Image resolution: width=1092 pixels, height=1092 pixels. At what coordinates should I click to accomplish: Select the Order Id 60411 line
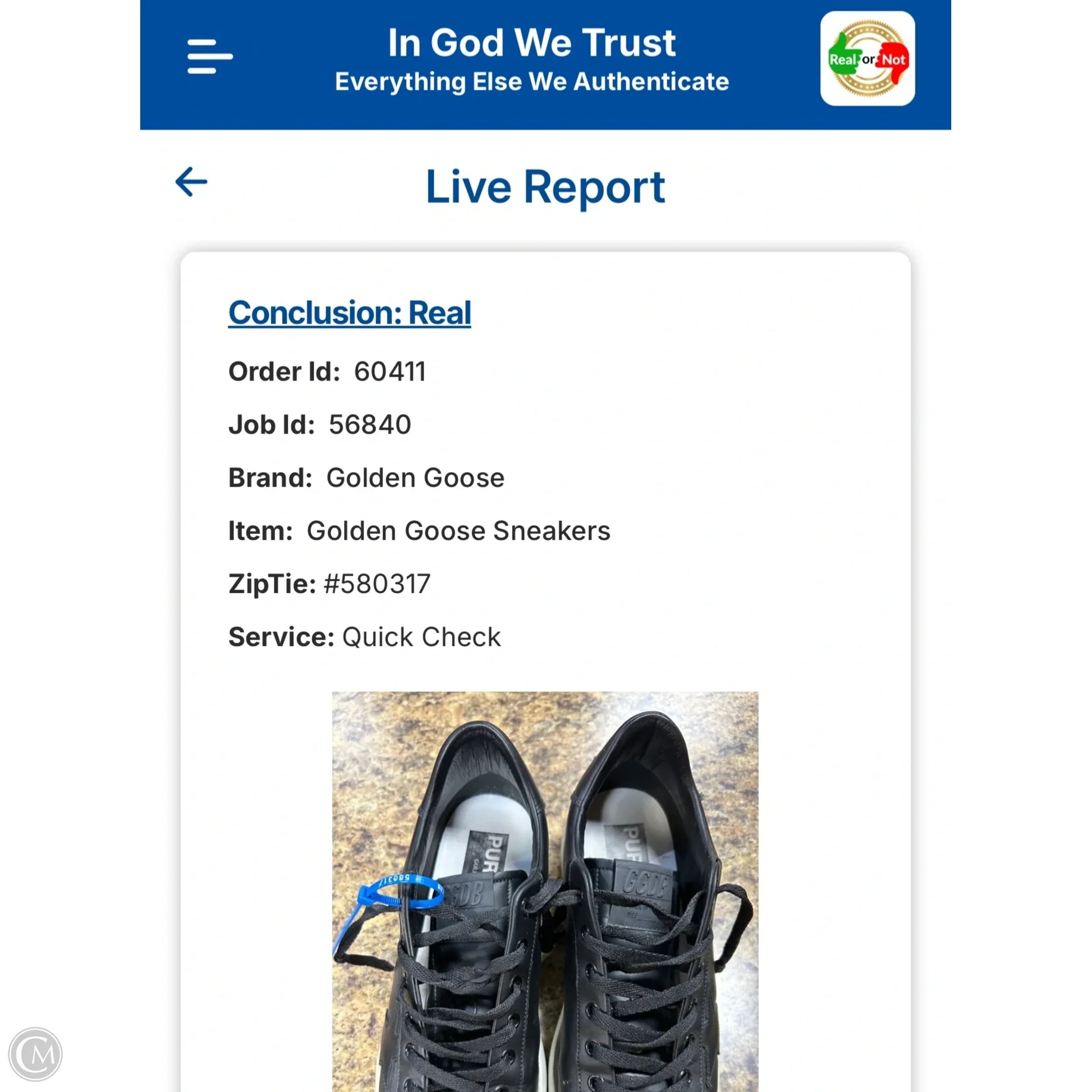(x=327, y=371)
